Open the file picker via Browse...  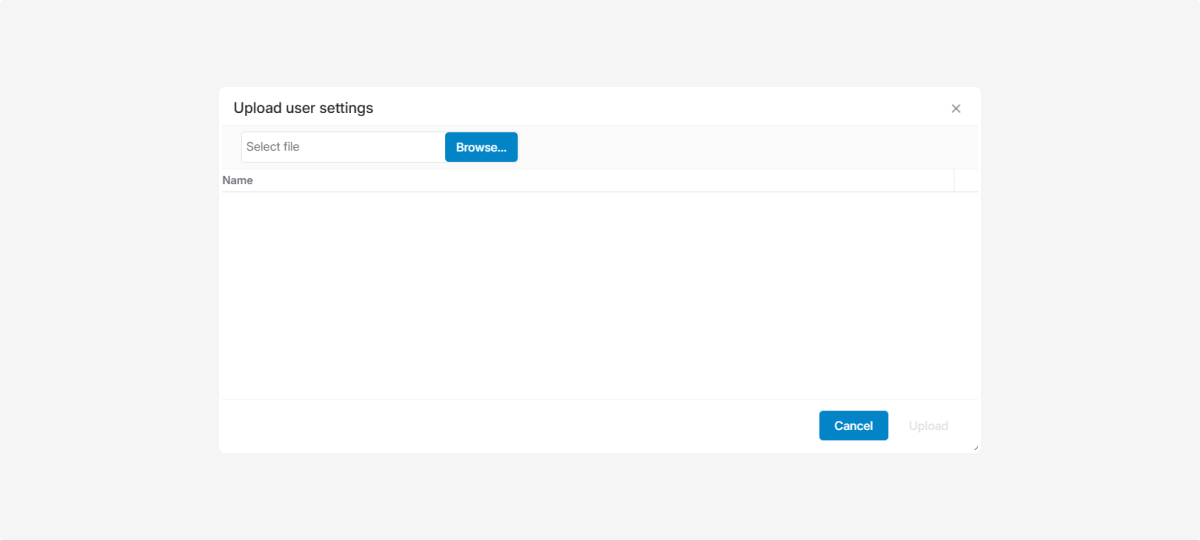click(481, 147)
